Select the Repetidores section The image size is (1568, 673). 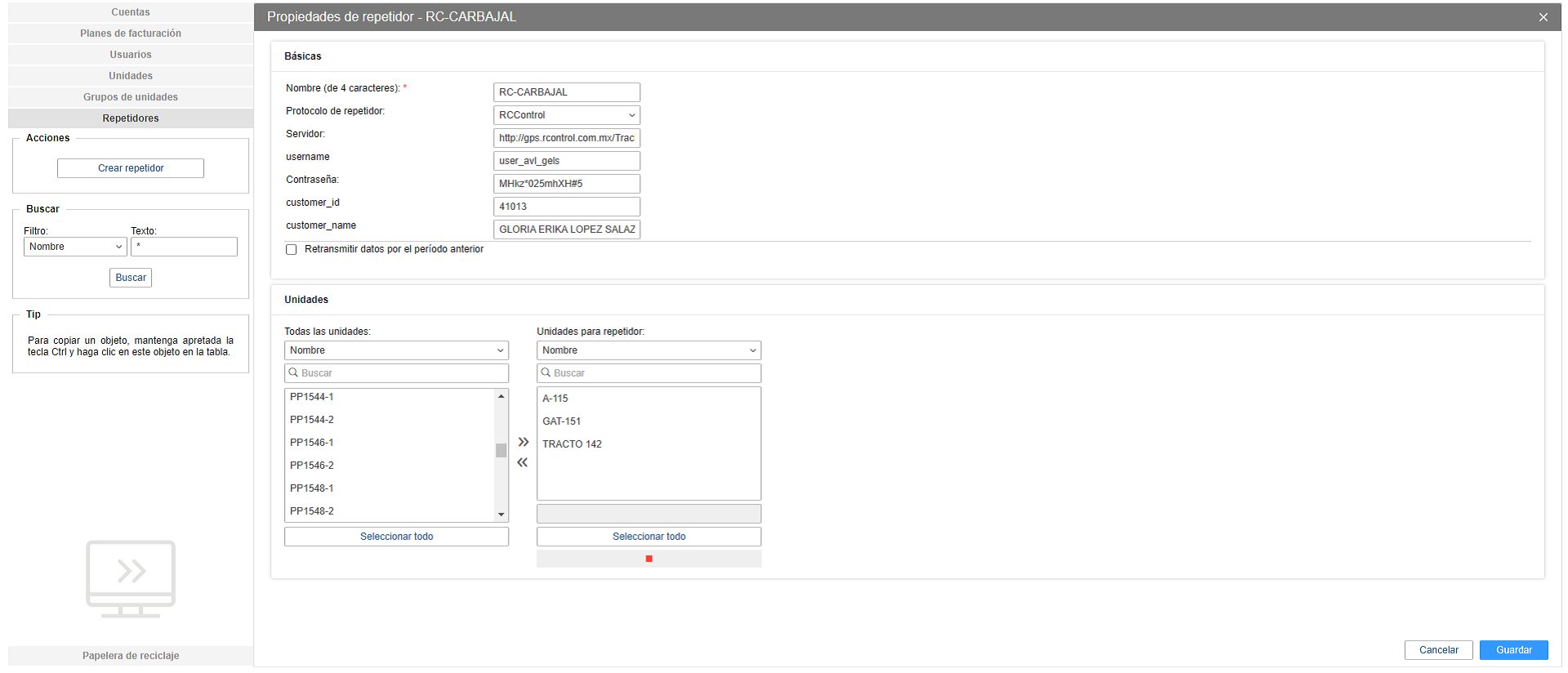point(131,118)
